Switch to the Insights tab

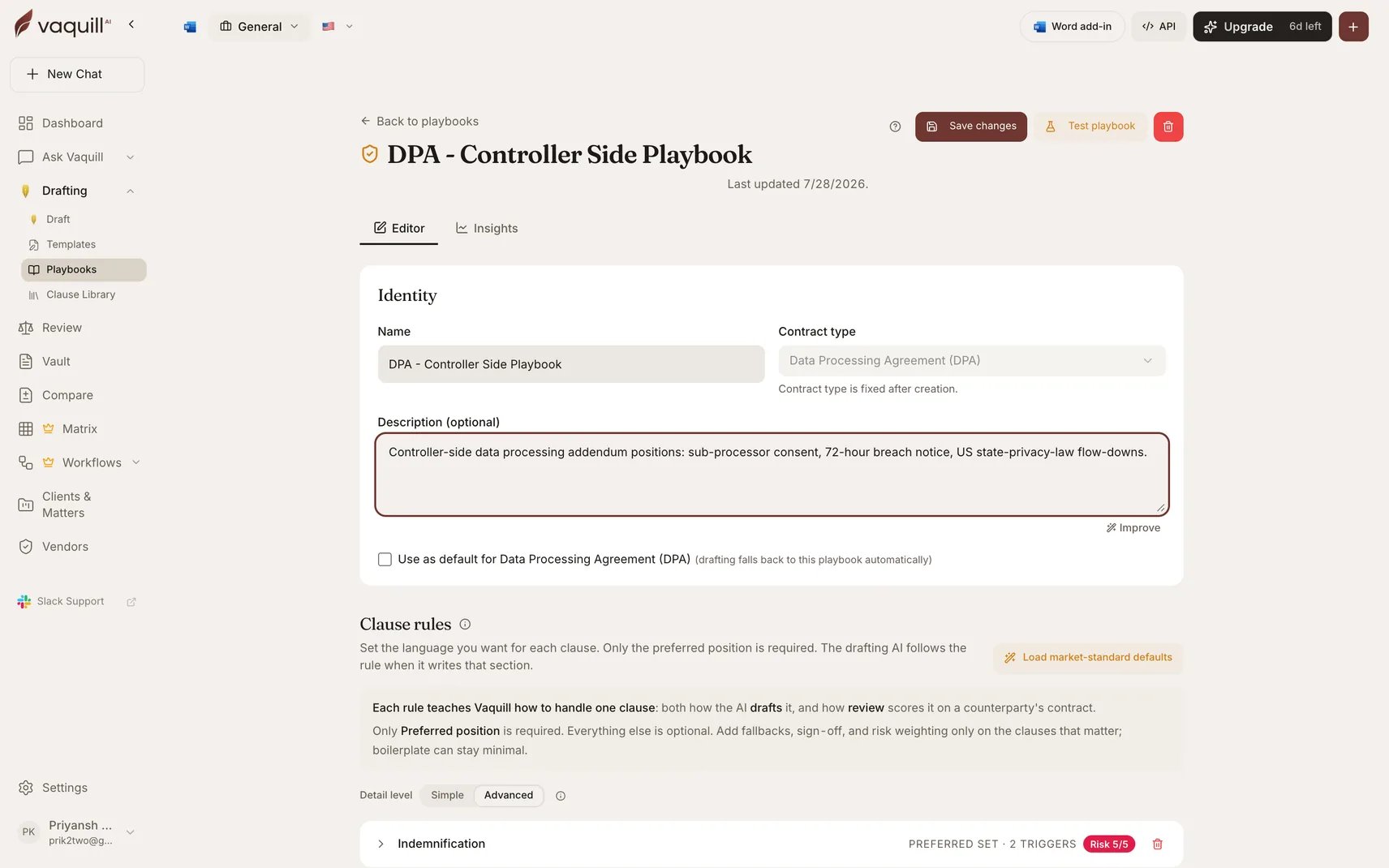point(487,228)
